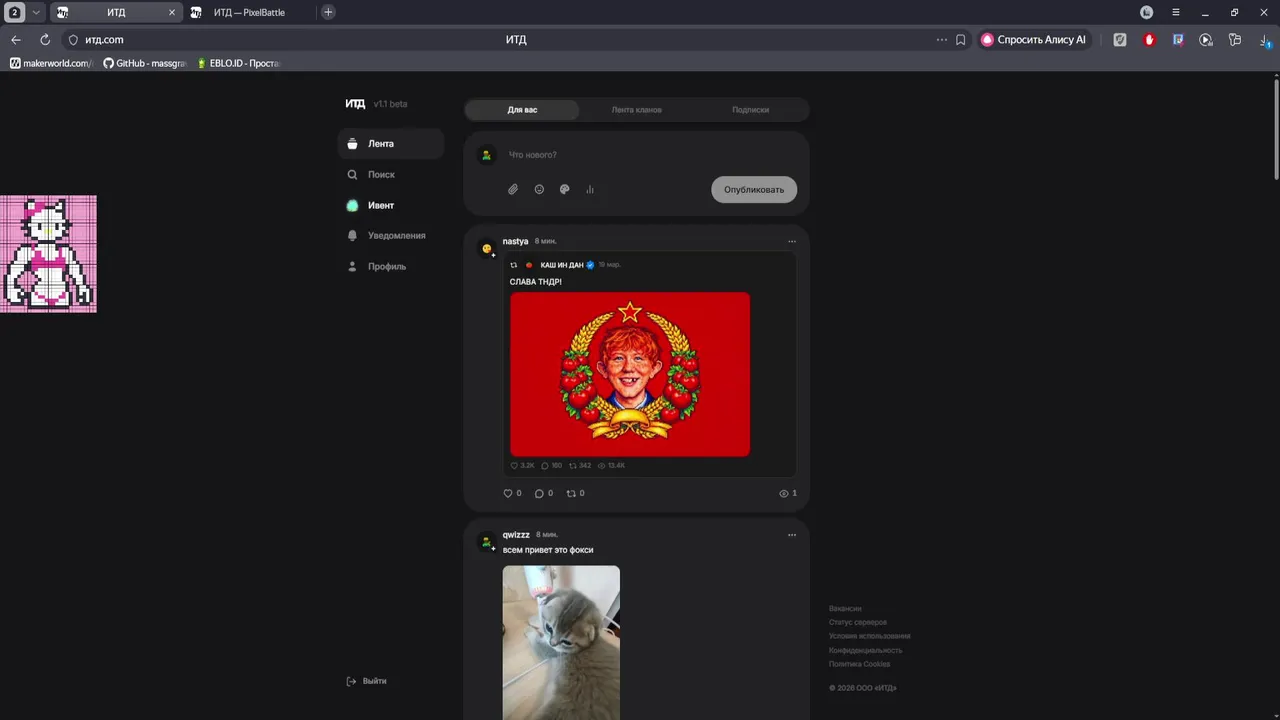Viewport: 1280px width, 720px height.
Task: Click the Выйти logout link
Action: (366, 681)
